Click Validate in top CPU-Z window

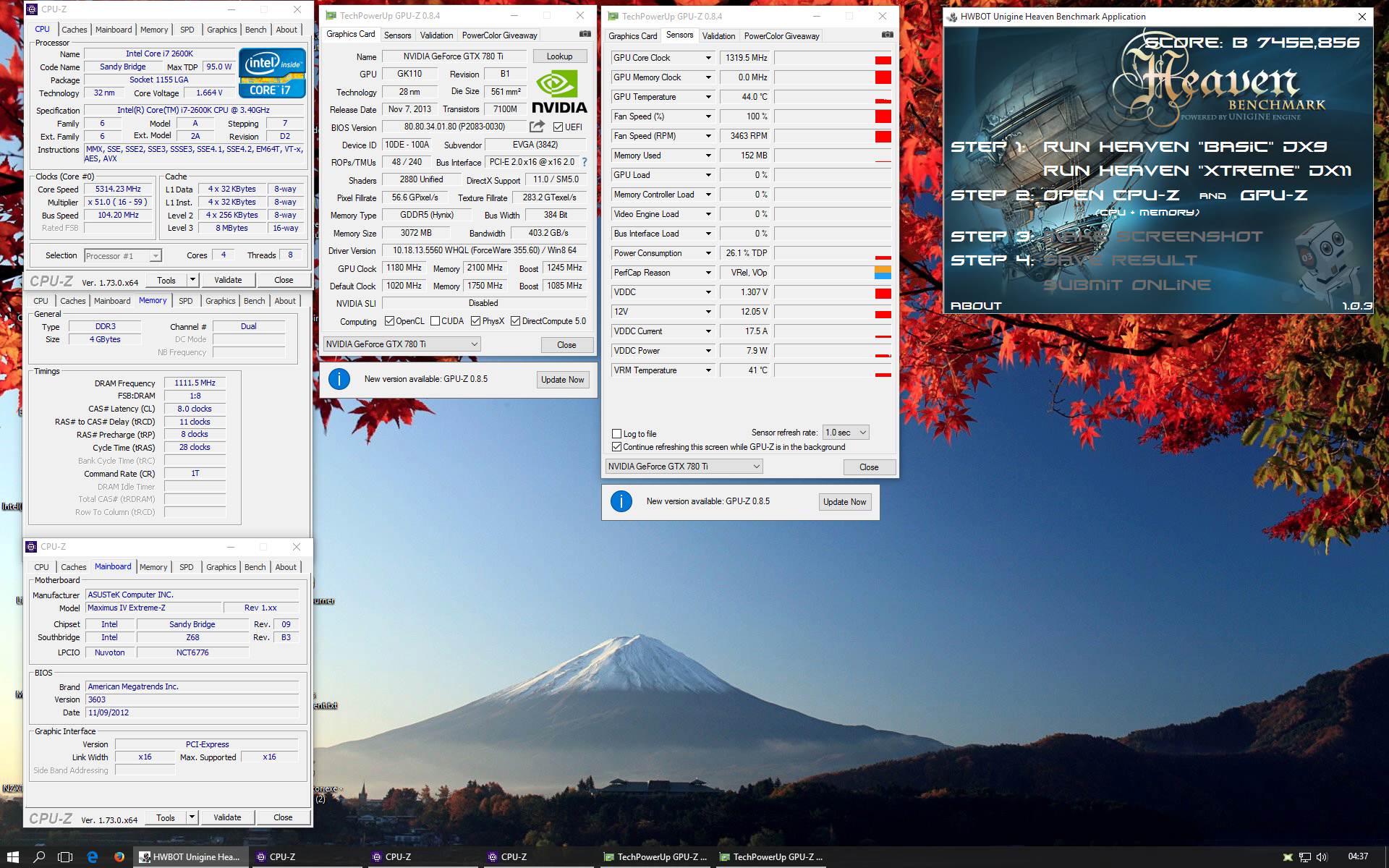pyautogui.click(x=228, y=280)
